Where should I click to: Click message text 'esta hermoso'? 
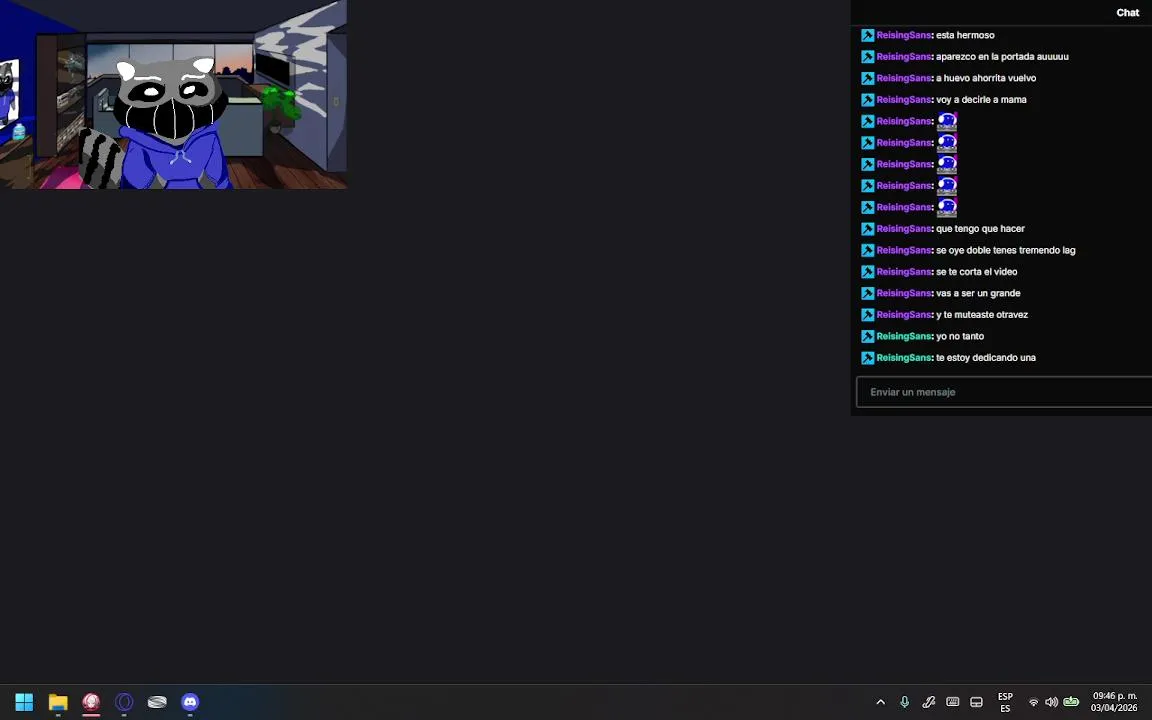point(965,35)
